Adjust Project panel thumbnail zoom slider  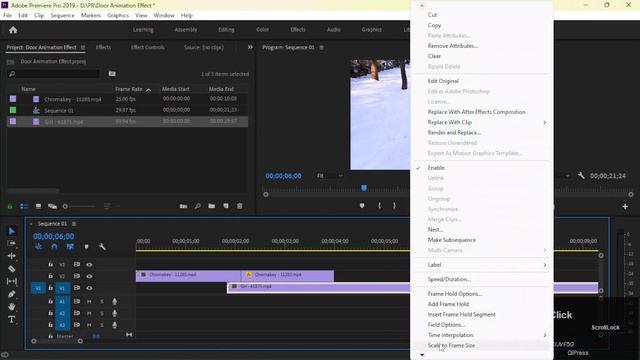point(80,206)
